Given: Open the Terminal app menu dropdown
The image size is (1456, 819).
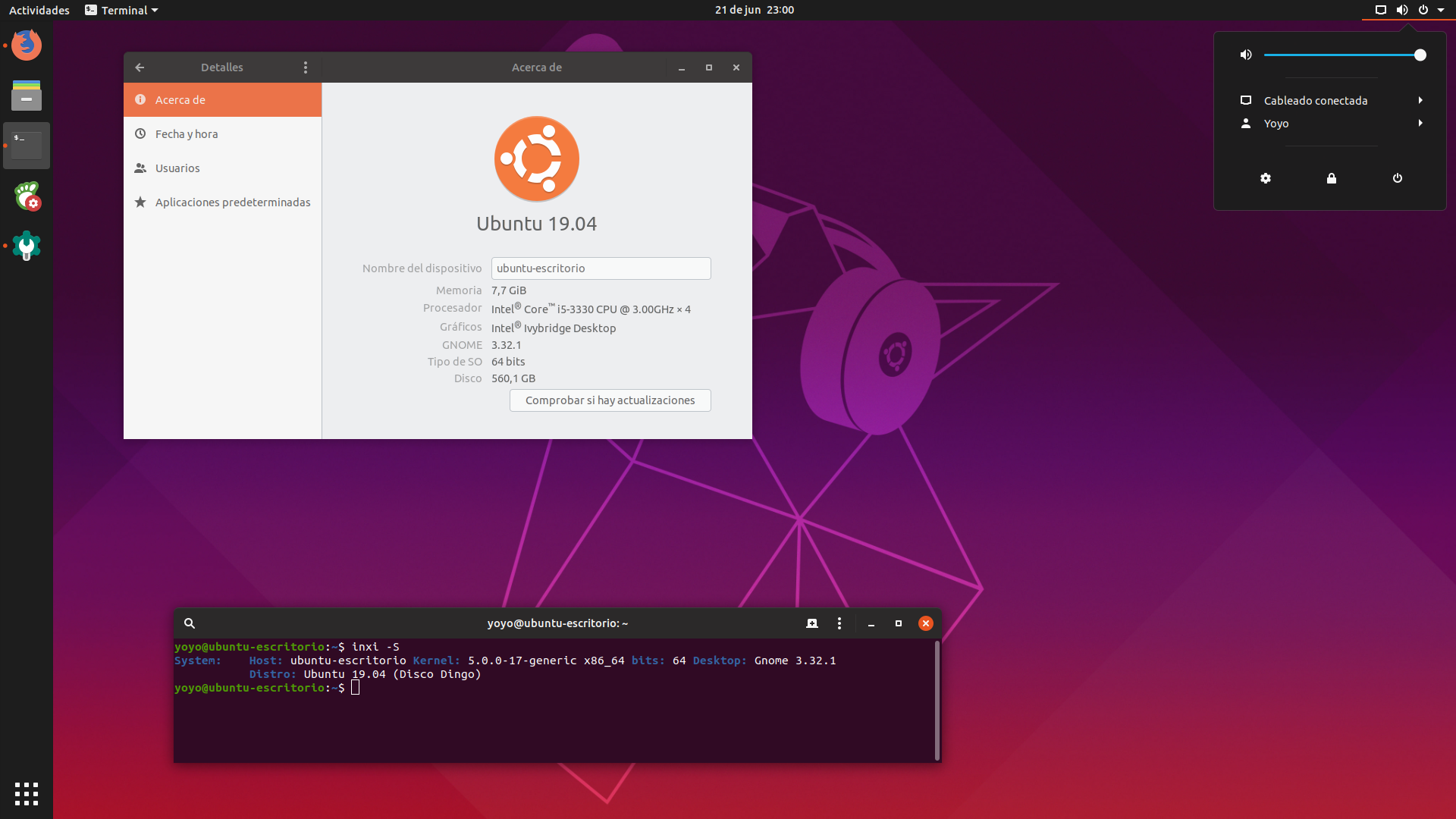Looking at the screenshot, I should click(x=122, y=10).
